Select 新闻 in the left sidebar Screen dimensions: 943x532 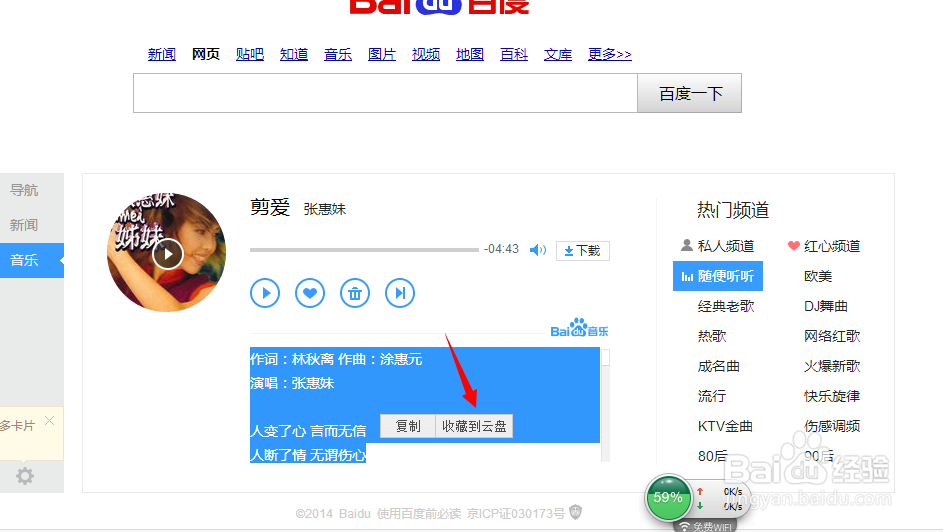click(x=24, y=225)
